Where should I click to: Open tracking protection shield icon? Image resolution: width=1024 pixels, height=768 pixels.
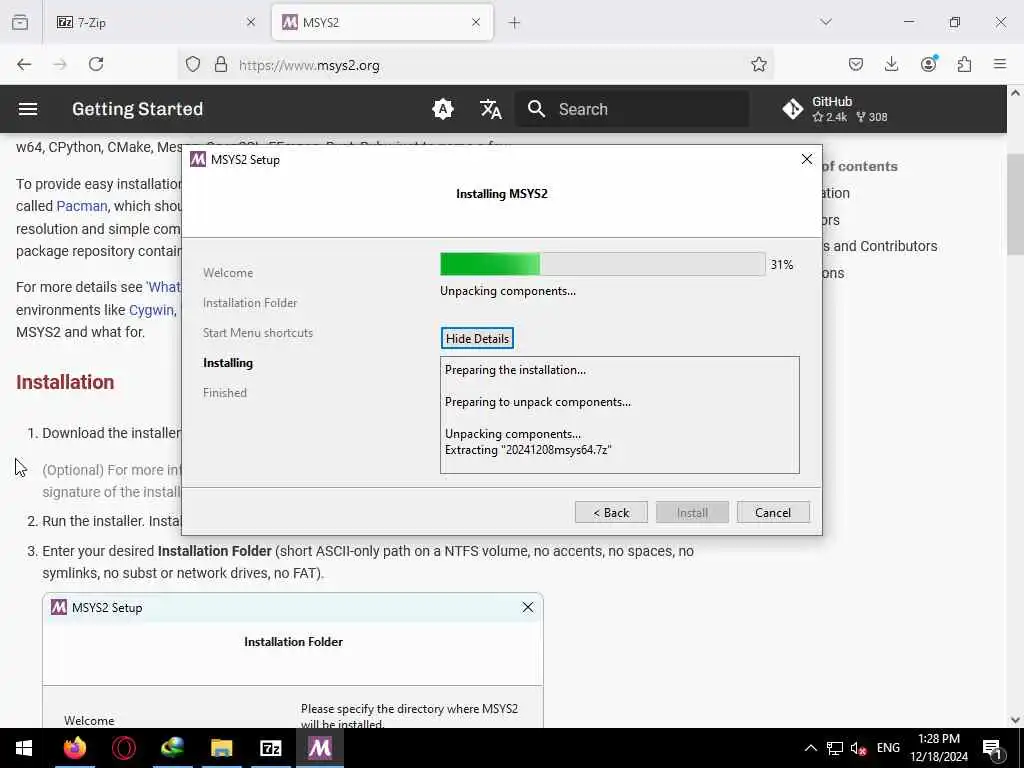click(193, 65)
